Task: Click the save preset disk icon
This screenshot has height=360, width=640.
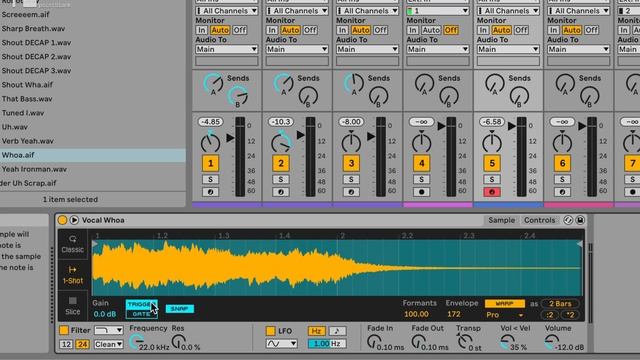Action: click(x=580, y=220)
